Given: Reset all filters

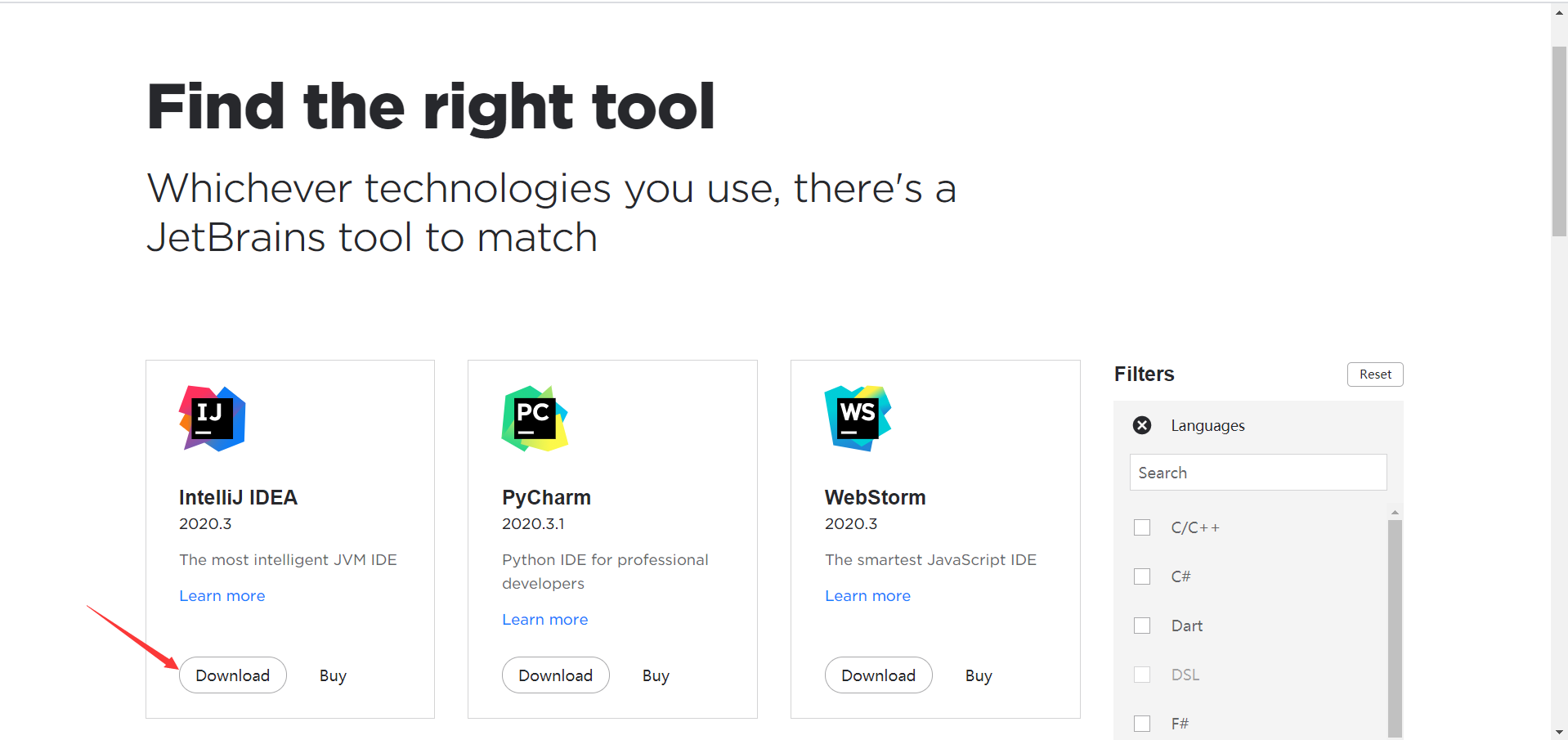Looking at the screenshot, I should (x=1375, y=374).
